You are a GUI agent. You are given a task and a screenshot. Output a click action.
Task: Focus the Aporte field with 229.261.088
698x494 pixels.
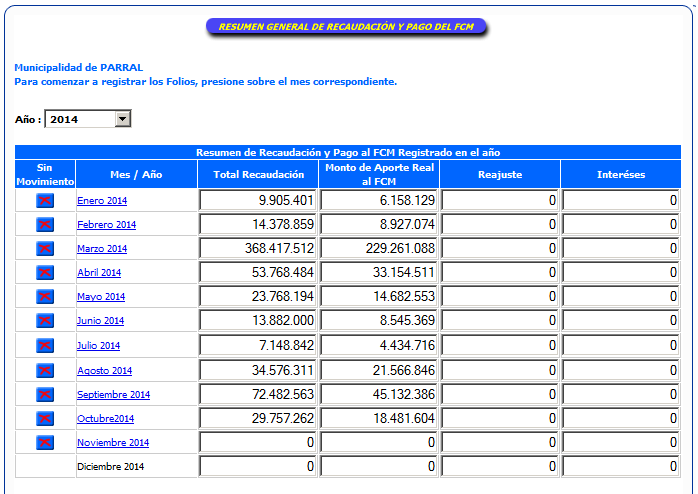(x=379, y=249)
